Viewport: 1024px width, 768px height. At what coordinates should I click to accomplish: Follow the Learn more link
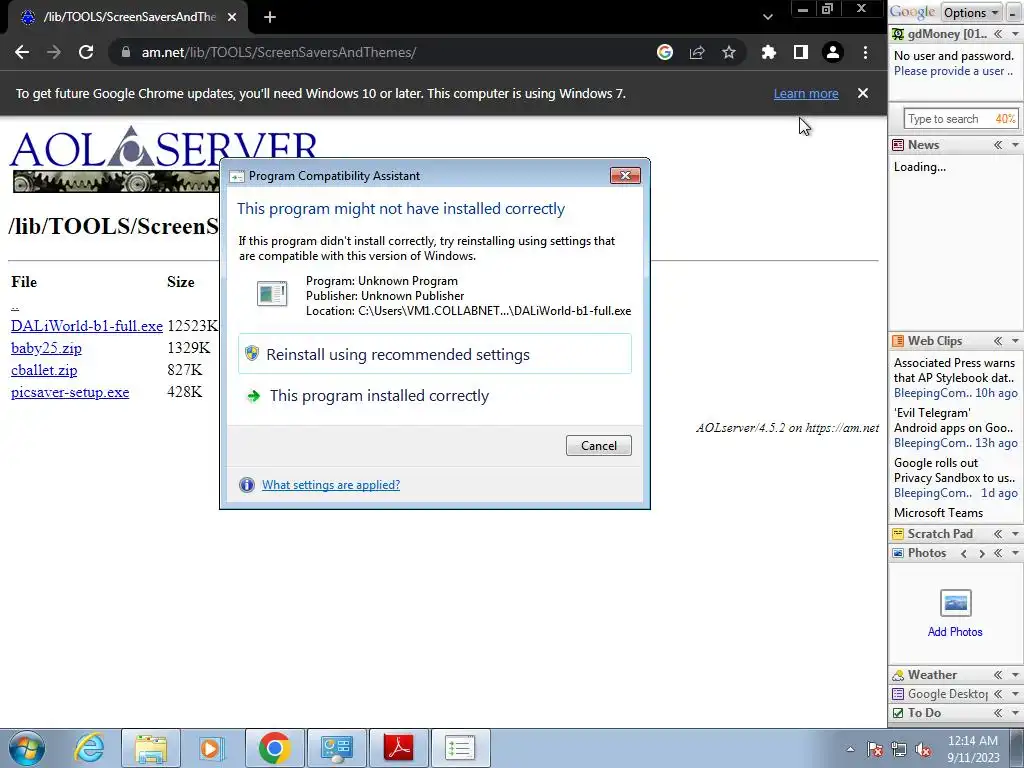point(806,93)
